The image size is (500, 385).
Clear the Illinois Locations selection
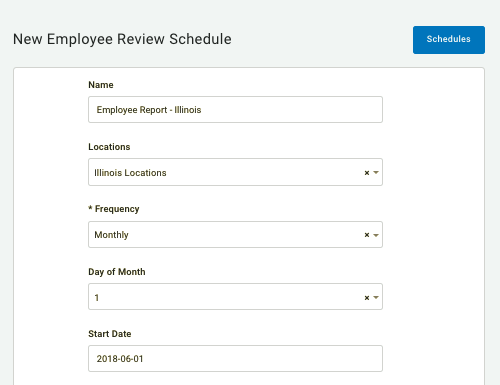click(x=367, y=173)
